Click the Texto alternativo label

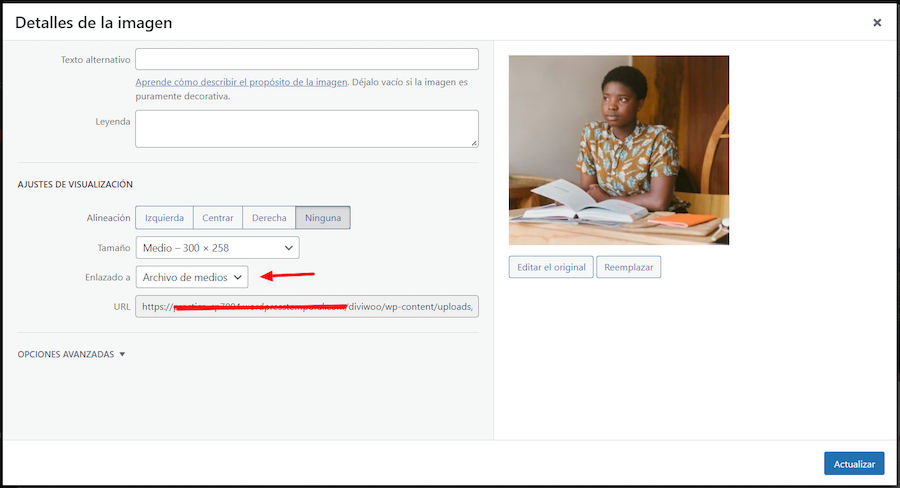point(95,60)
